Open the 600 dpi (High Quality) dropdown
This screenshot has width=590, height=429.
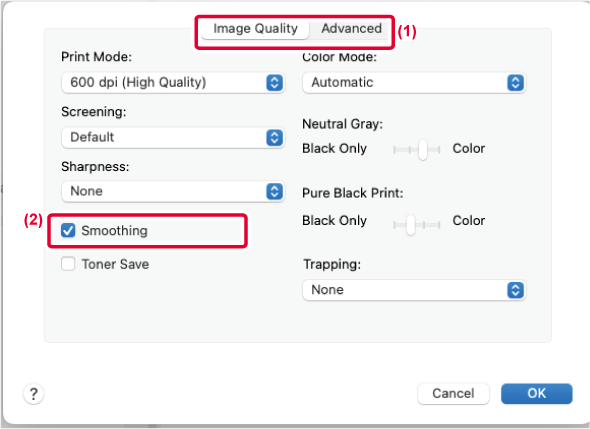click(173, 83)
